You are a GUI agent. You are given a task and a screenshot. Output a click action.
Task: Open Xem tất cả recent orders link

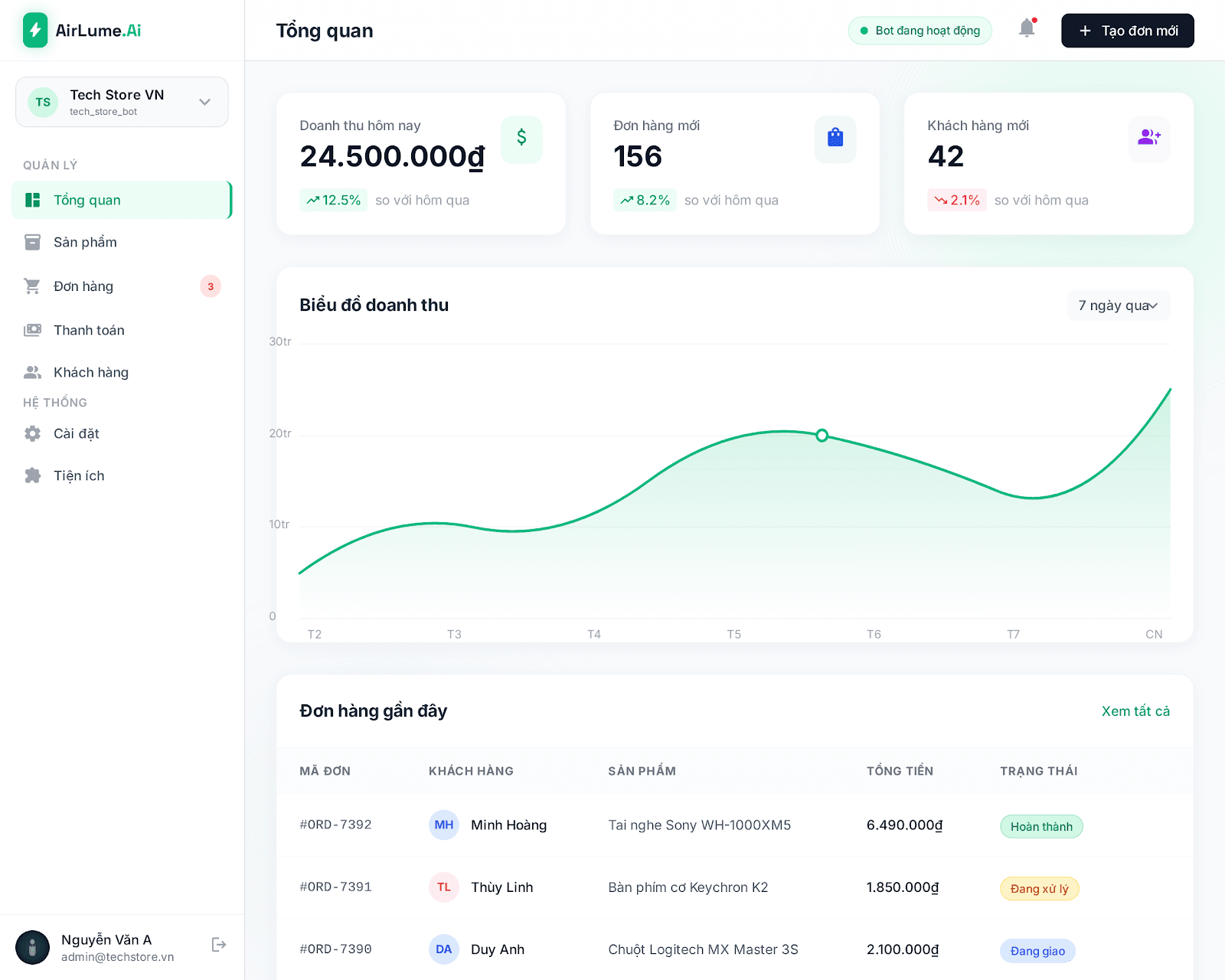pyautogui.click(x=1135, y=710)
